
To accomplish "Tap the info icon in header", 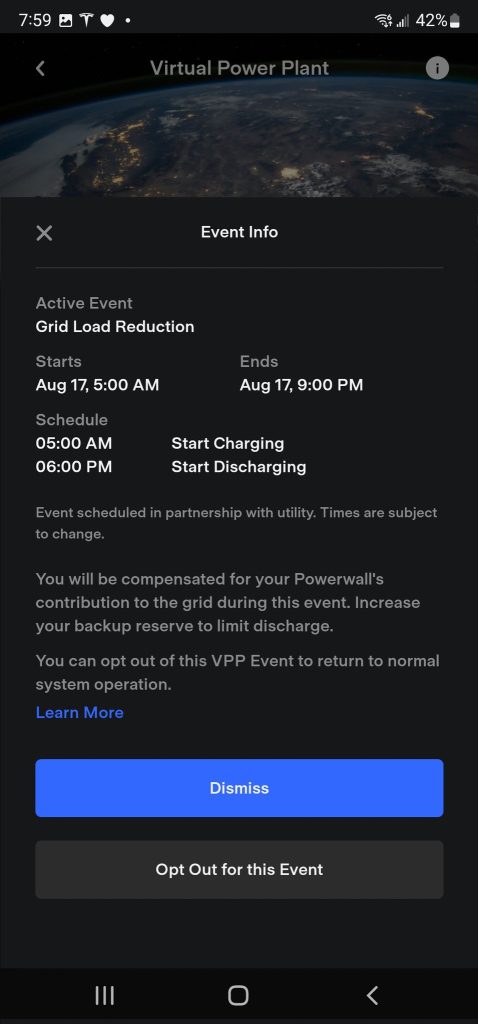I will point(438,68).
